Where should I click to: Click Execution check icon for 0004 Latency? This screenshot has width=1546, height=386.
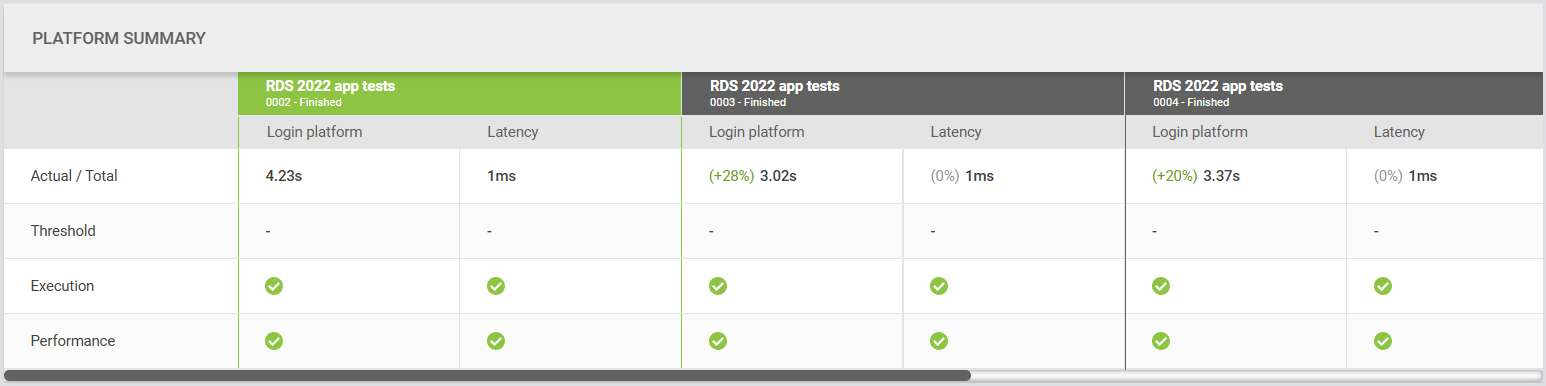(x=1382, y=286)
